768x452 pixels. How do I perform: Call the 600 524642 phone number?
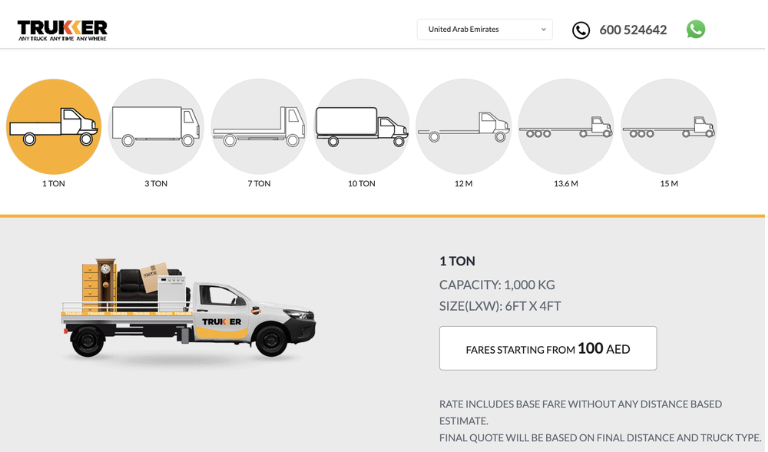[632, 30]
